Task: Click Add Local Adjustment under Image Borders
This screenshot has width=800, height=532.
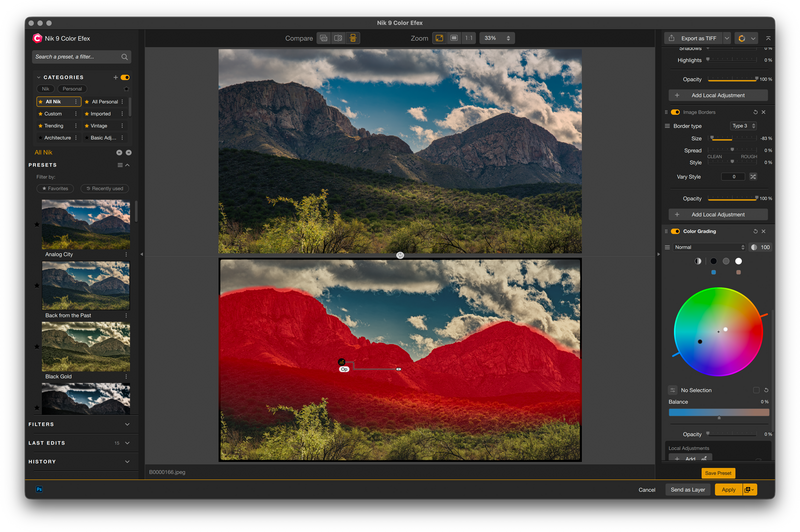Action: click(x=718, y=215)
